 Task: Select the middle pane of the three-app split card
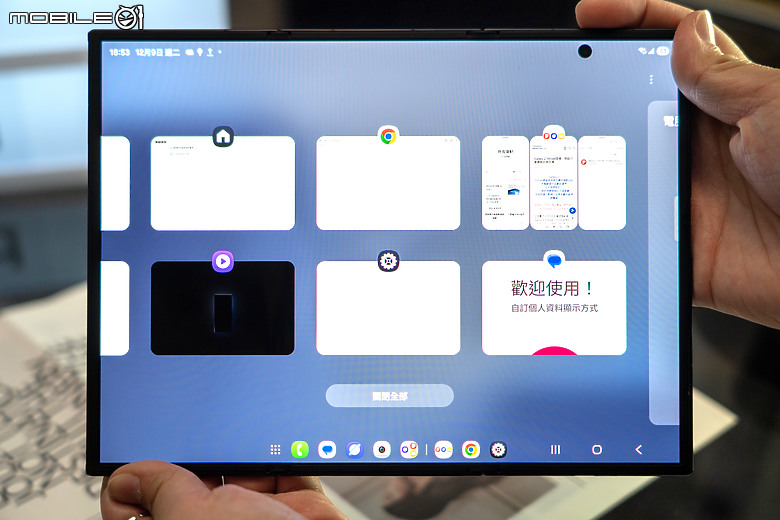[553, 183]
